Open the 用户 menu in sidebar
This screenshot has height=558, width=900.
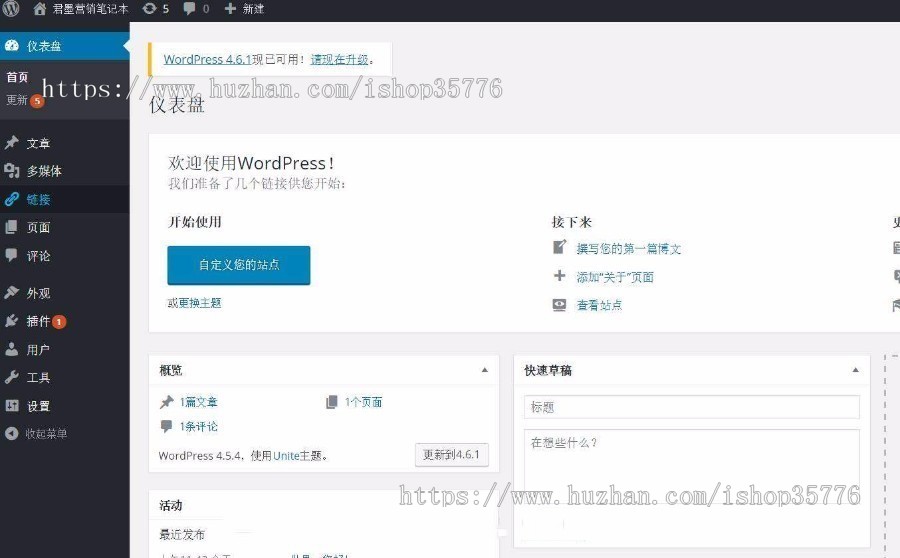[x=38, y=350]
